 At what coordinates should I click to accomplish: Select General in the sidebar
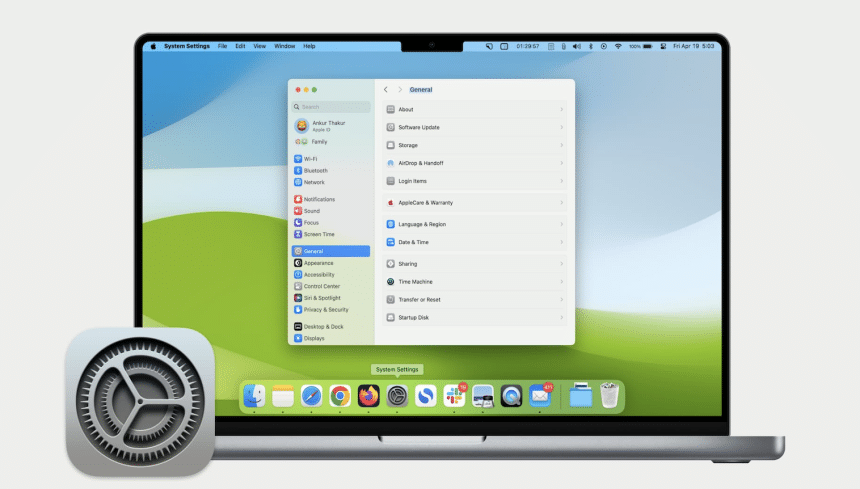tap(331, 251)
